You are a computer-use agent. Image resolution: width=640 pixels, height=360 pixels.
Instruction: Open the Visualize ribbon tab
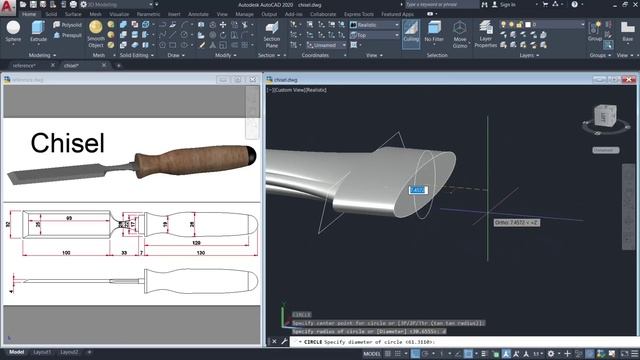[x=119, y=14]
